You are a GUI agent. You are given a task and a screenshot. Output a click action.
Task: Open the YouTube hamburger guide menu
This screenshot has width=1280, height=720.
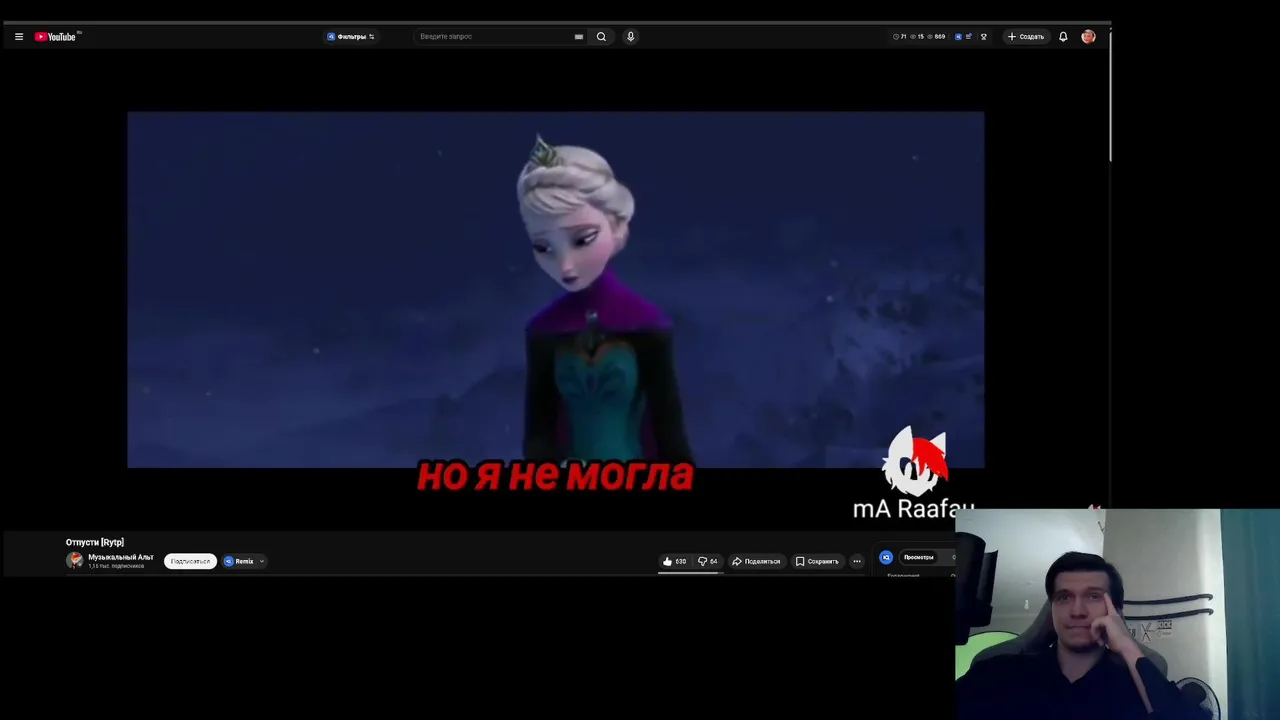point(18,36)
